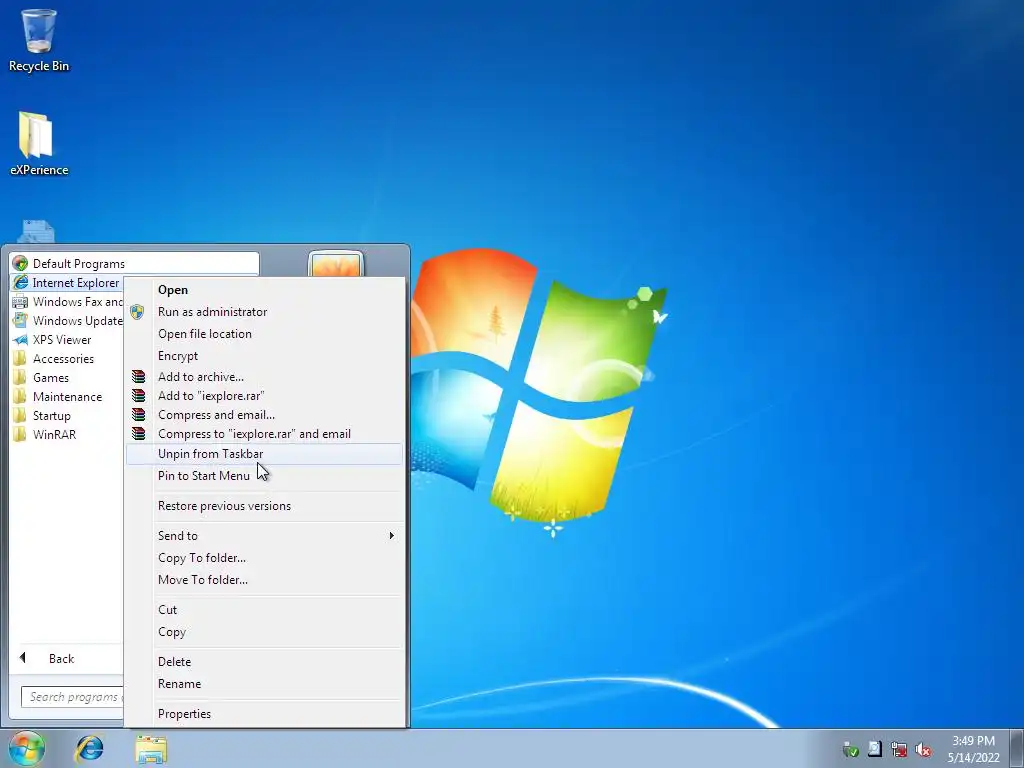1024x768 pixels.
Task: Select Unpin from Taskbar
Action: click(x=264, y=454)
